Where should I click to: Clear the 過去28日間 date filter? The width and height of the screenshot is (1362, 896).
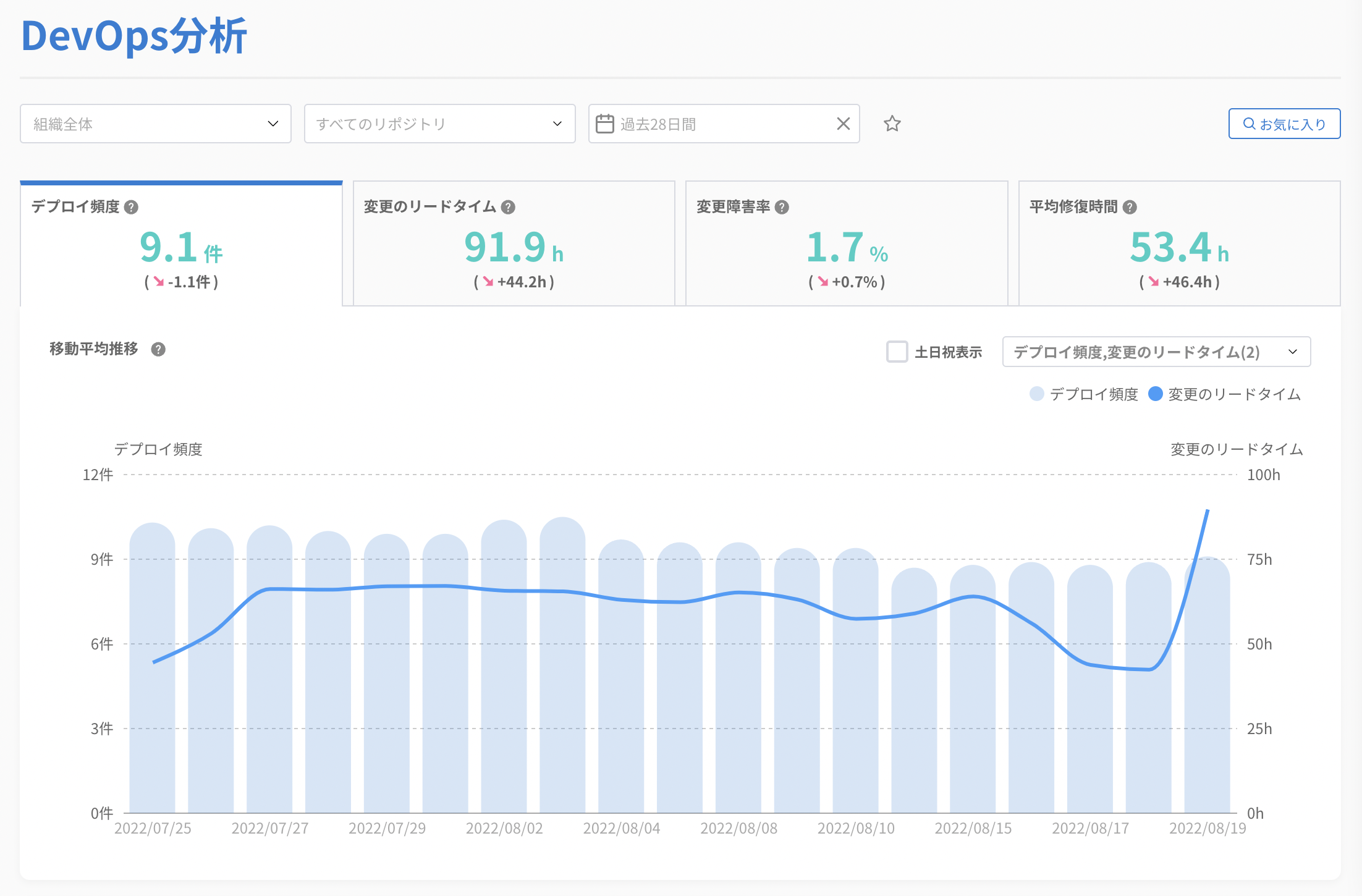[x=843, y=124]
